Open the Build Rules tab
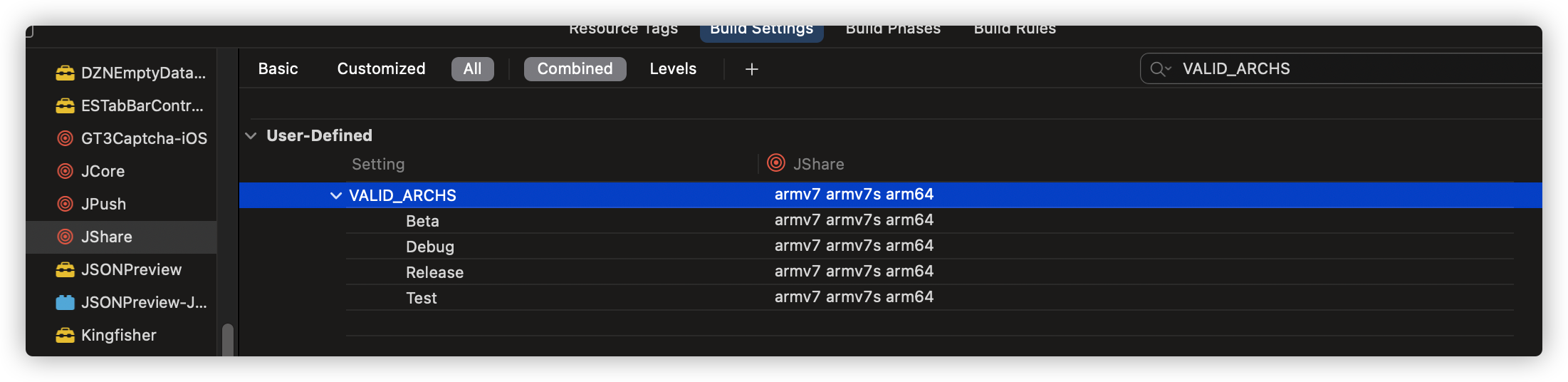Viewport: 1568px width, 382px height. coord(1015,30)
